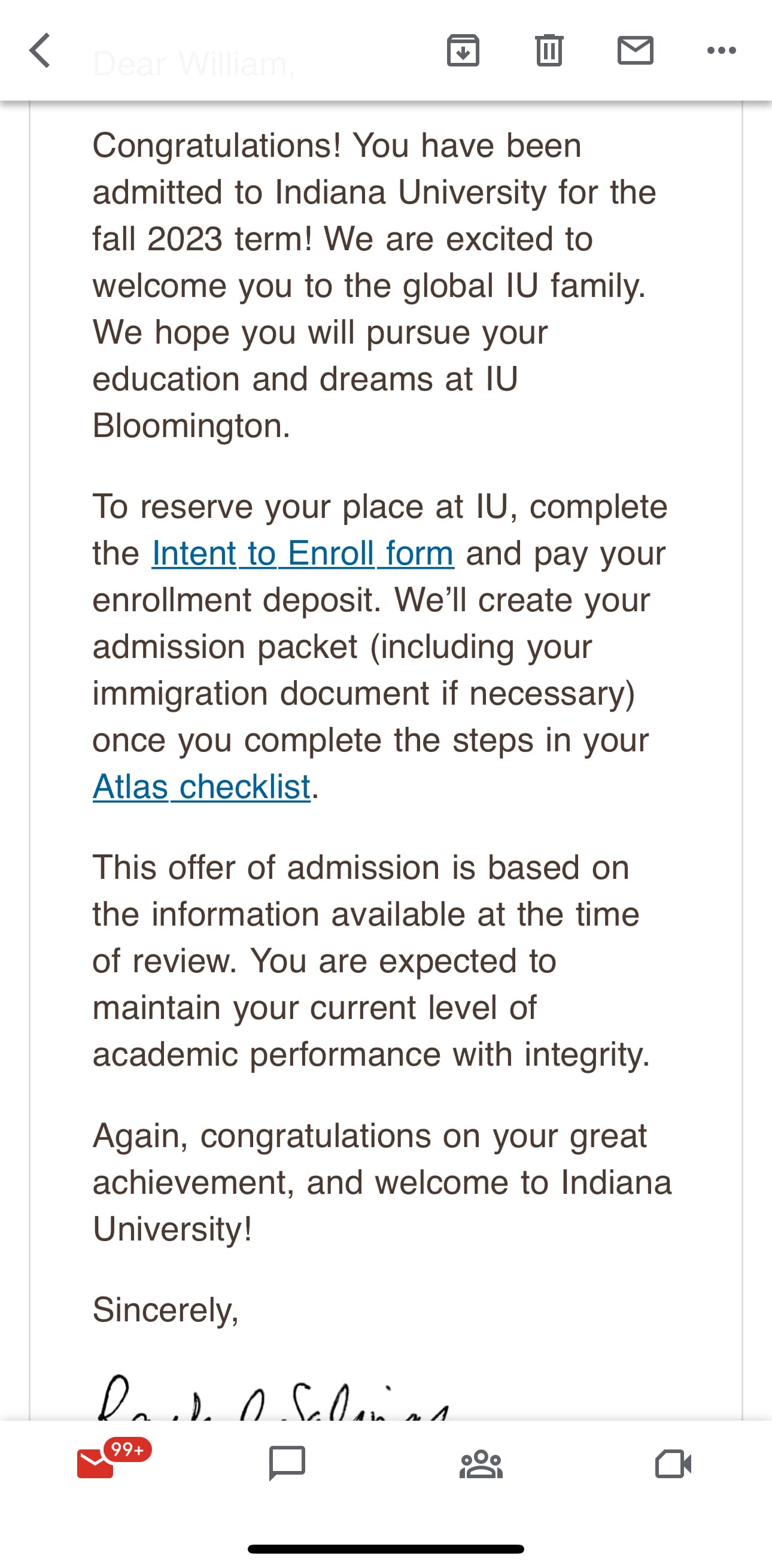Open the Mail tab in bottom bar
The image size is (772, 1568).
[96, 1463]
